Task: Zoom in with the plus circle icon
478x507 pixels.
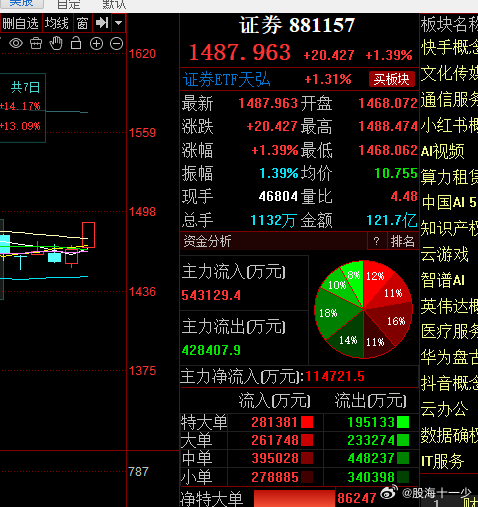Action: [x=96, y=44]
